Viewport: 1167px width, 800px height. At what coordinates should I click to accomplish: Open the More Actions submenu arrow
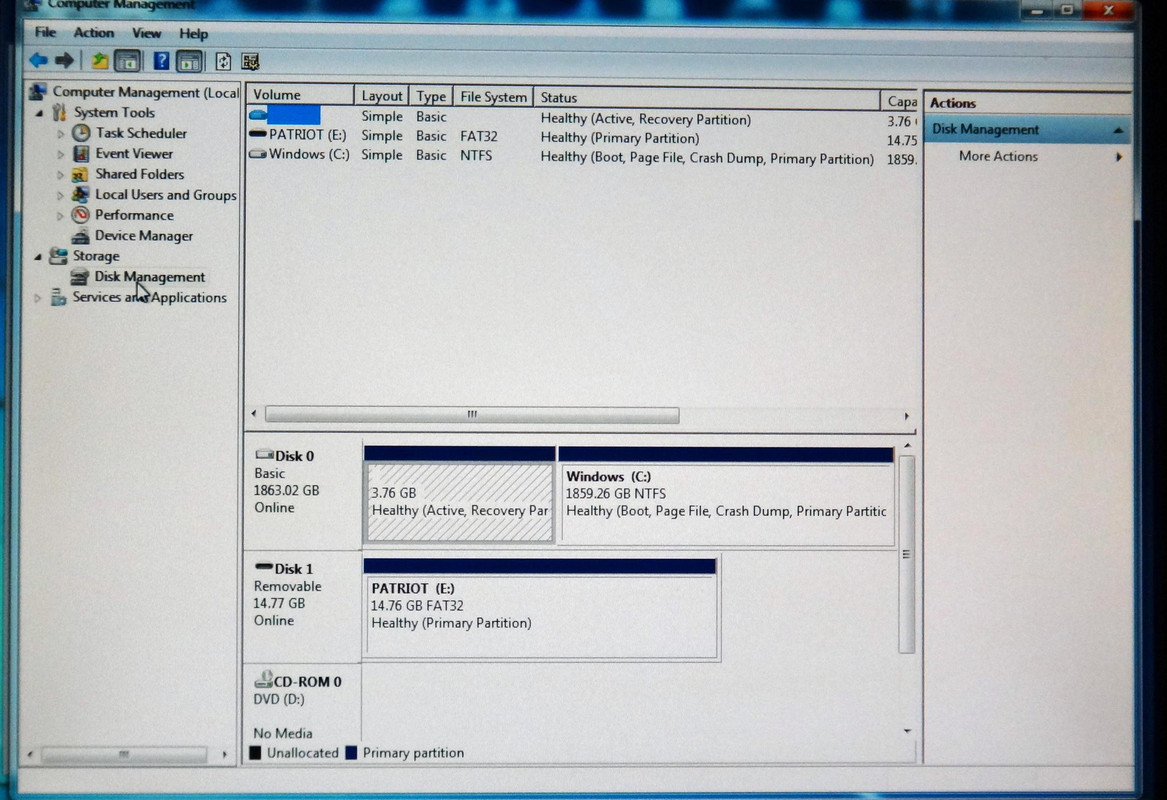tap(1119, 157)
